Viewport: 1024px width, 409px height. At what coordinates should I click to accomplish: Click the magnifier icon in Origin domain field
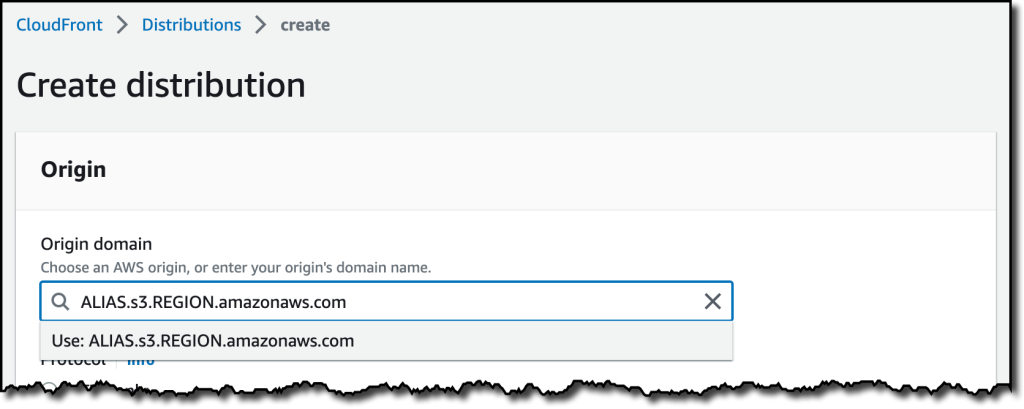(60, 302)
